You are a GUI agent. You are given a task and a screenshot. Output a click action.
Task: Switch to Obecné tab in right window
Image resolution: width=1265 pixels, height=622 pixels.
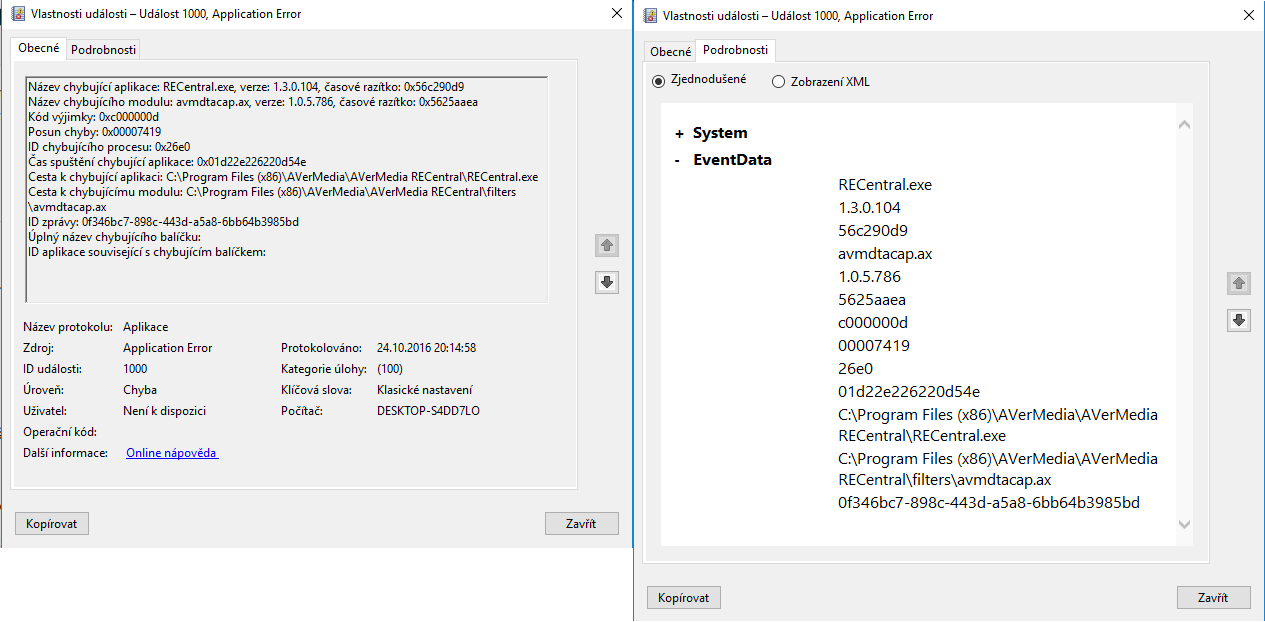(x=670, y=52)
